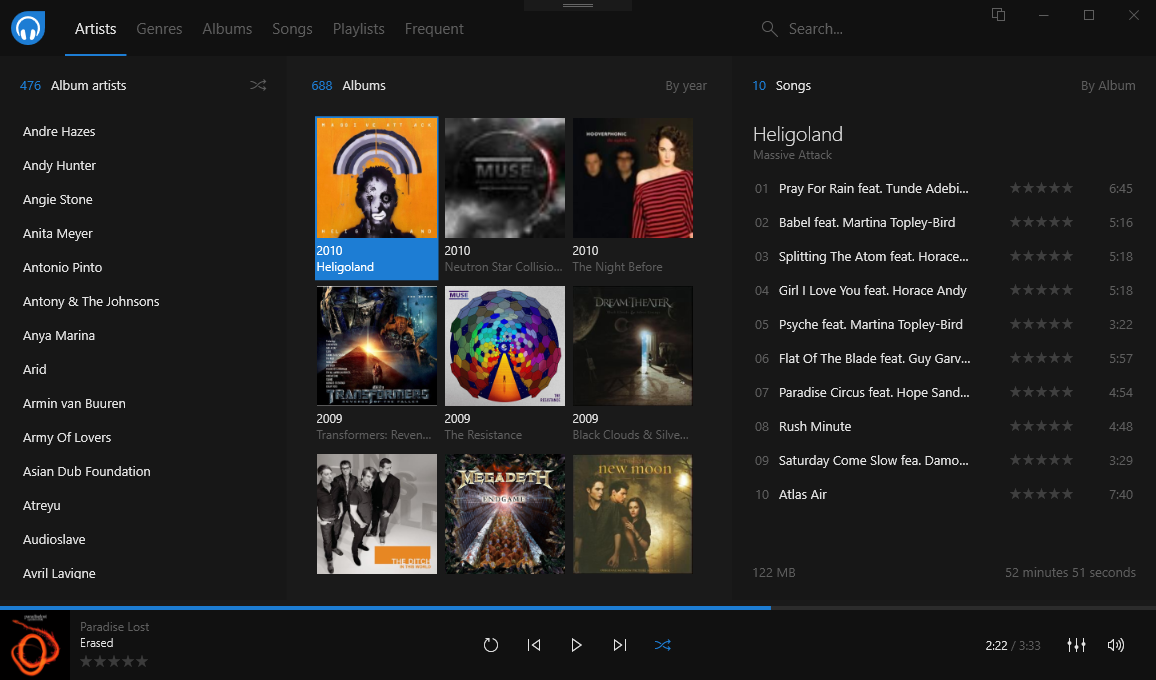1156x680 pixels.
Task: Enable repeat playback
Action: pyautogui.click(x=490, y=645)
